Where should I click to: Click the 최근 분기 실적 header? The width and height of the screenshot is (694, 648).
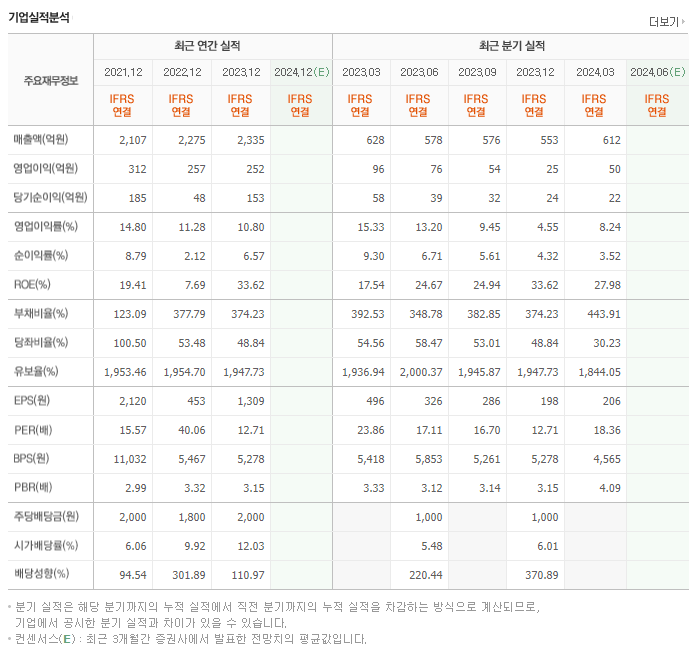pyautogui.click(x=512, y=46)
